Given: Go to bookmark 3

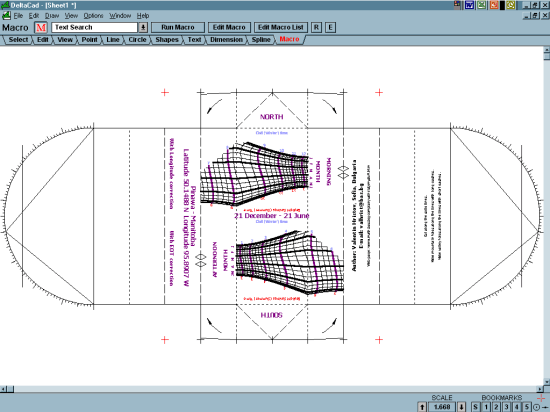Looking at the screenshot, I should pos(507,407).
